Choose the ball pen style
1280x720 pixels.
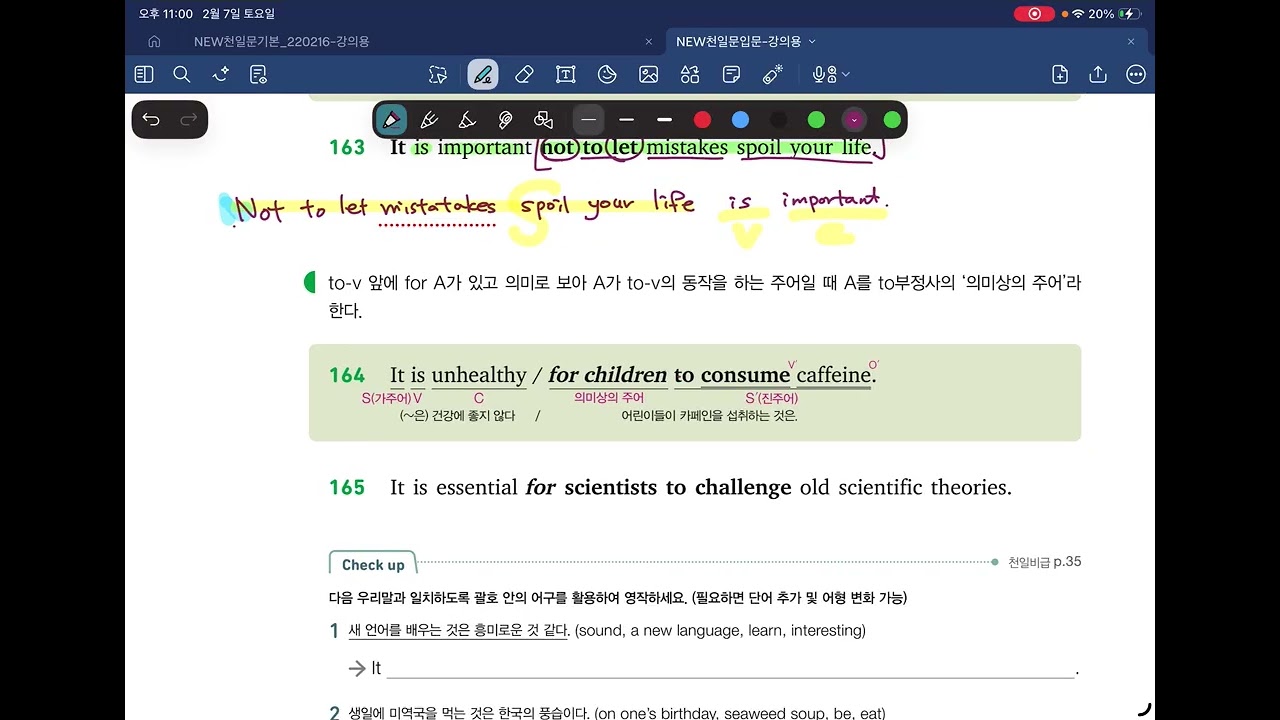(429, 120)
